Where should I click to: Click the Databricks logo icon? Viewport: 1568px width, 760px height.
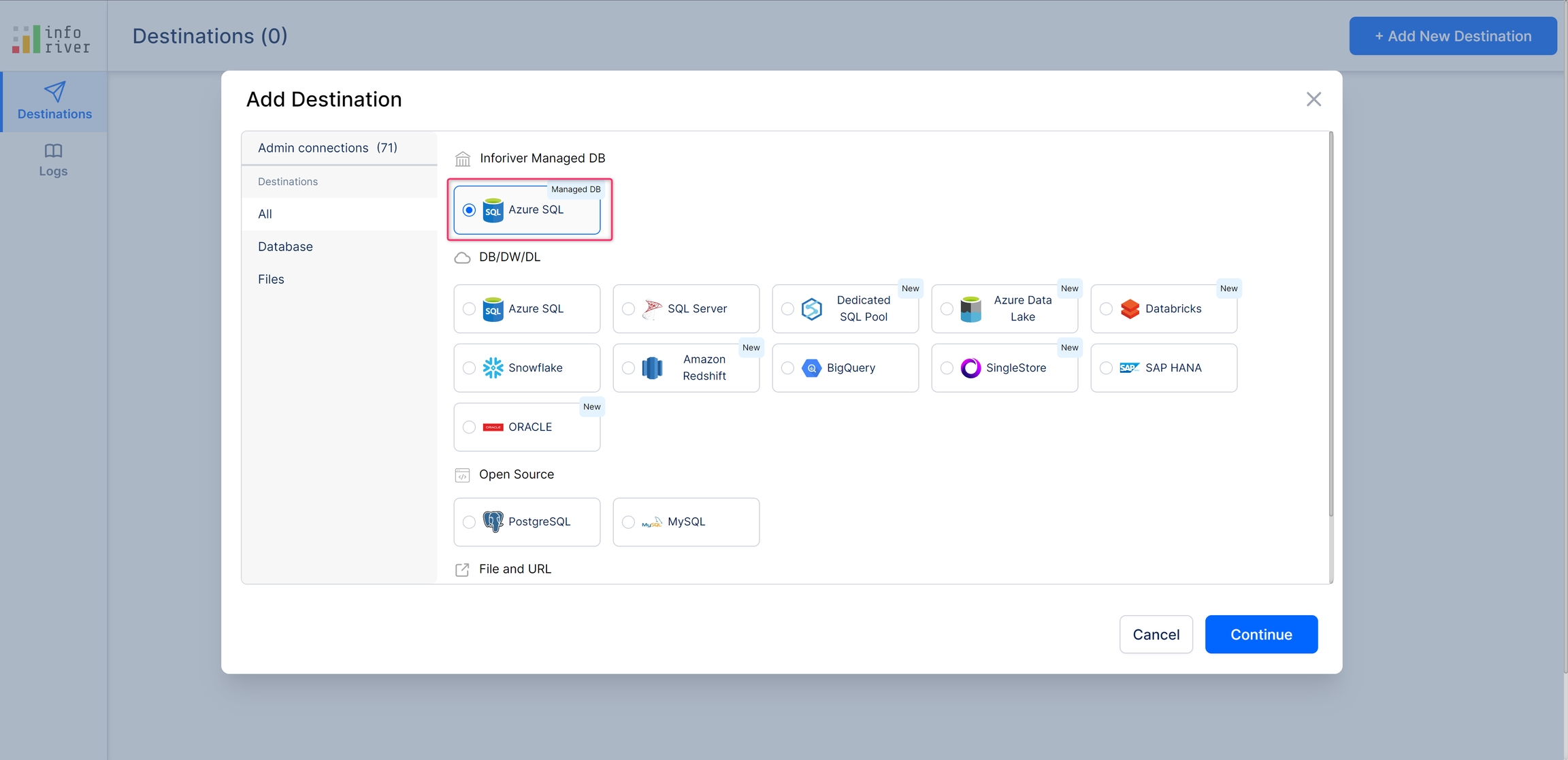click(x=1130, y=309)
